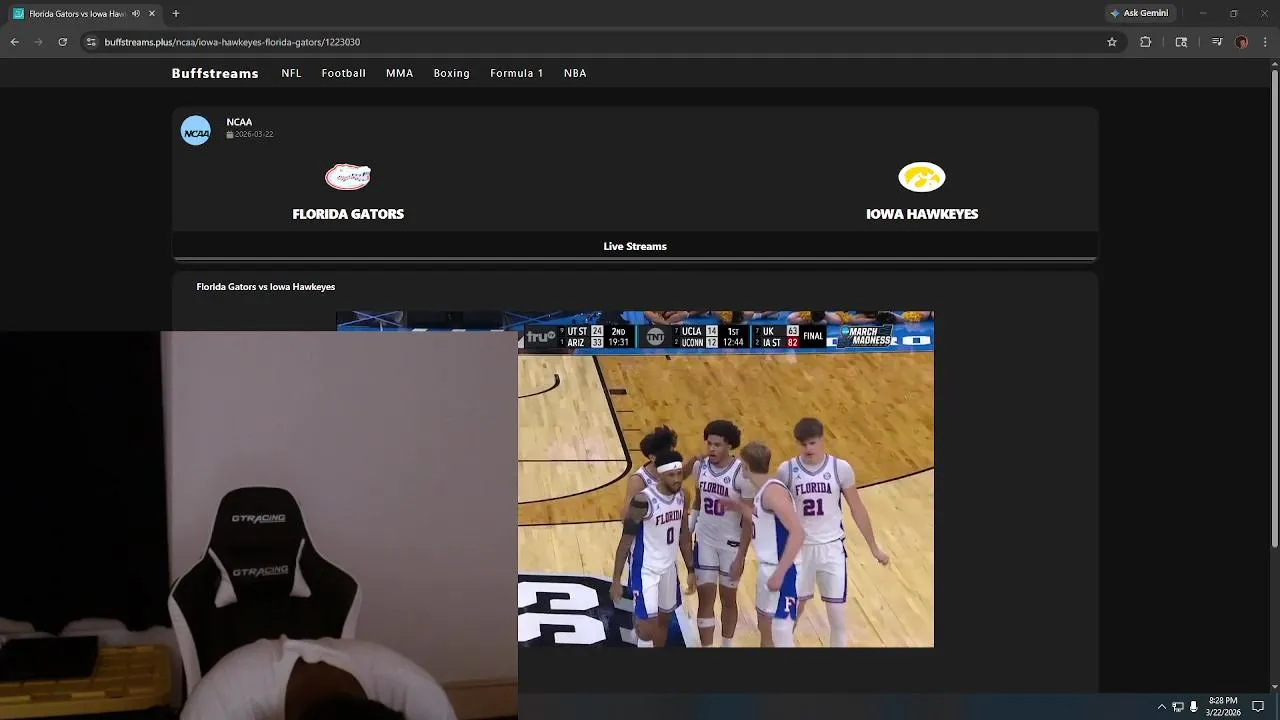Click scrollbar down arrow
Viewport: 1280px width, 720px height.
click(x=1274, y=687)
